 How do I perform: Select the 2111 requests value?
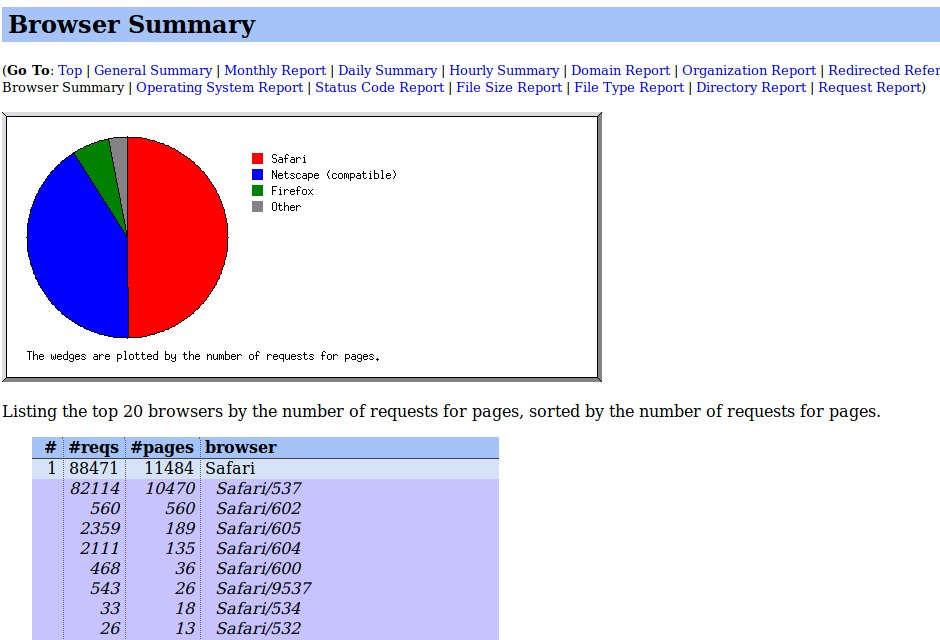tap(100, 548)
